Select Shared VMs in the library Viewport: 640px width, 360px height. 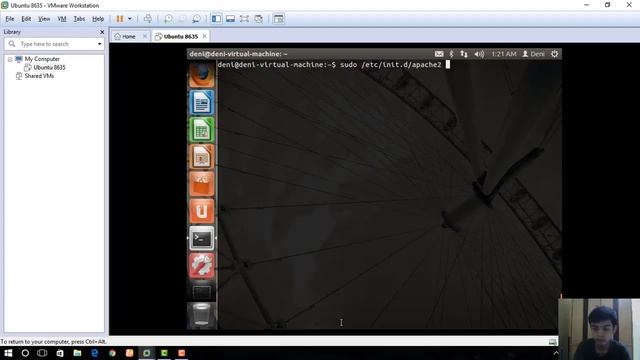[39, 76]
